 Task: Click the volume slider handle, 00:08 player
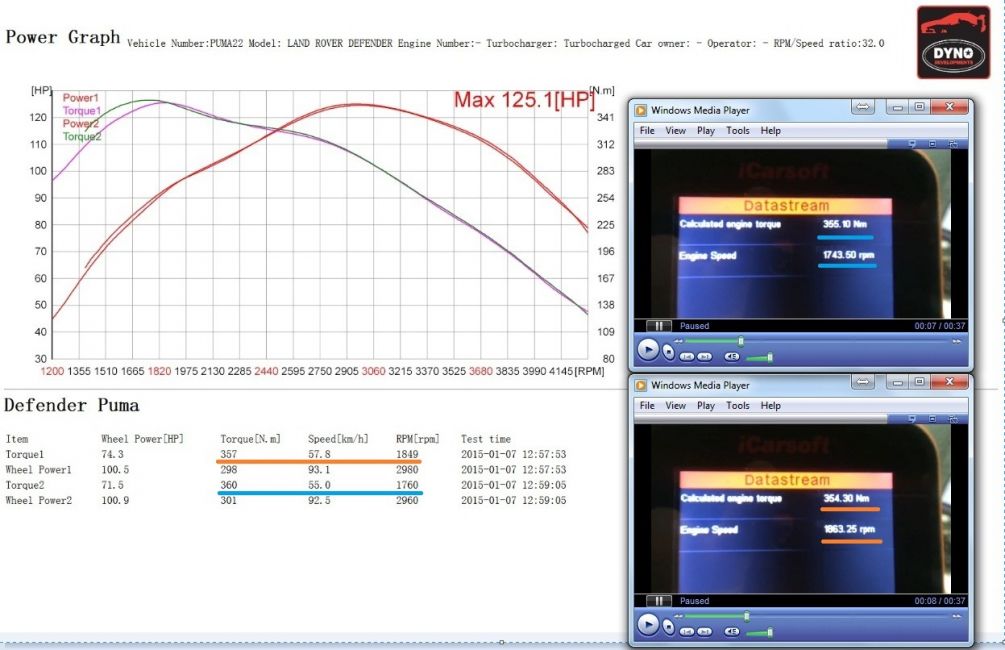click(770, 632)
